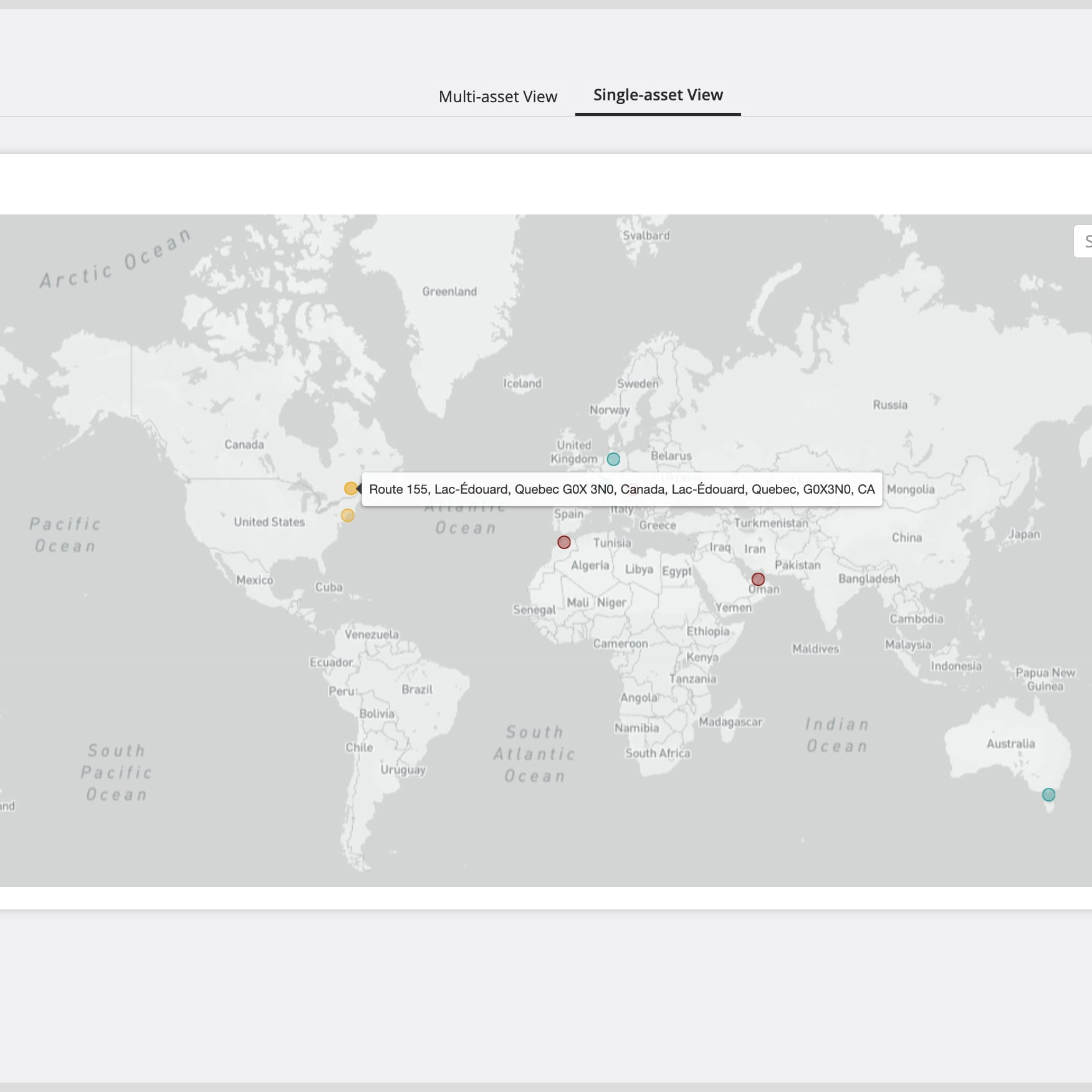1092x1092 pixels.
Task: Focus the map search field at right edge
Action: pos(1085,241)
